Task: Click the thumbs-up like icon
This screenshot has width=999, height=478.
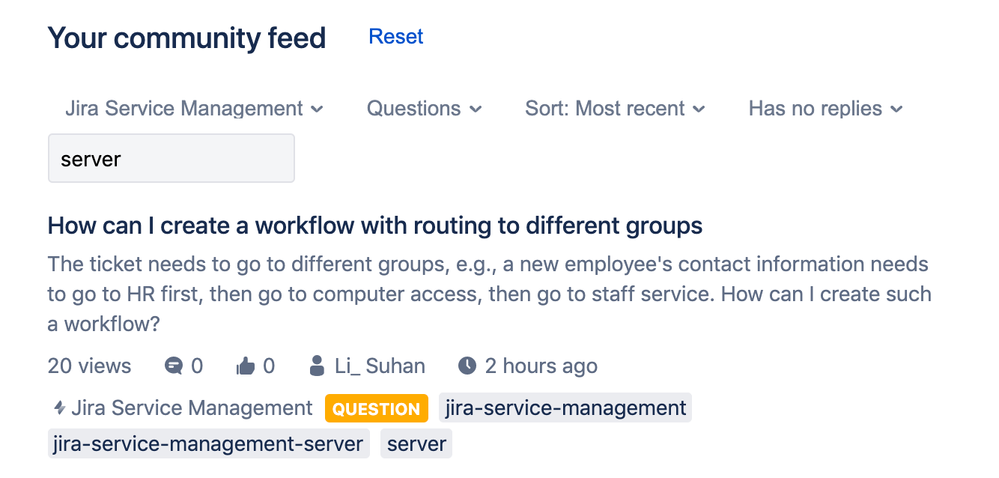Action: point(245,366)
